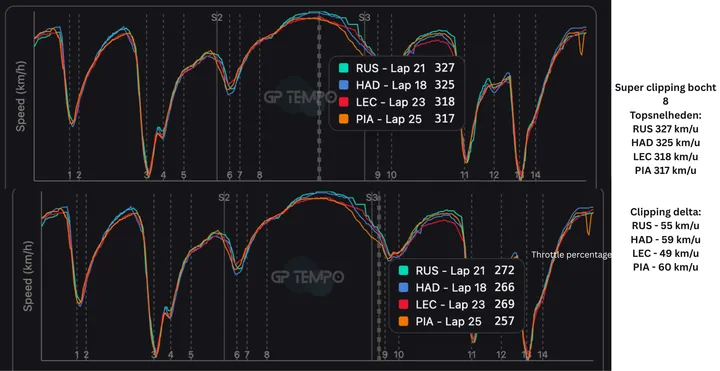
Task: Click the 'Clipping delta:' heading
Action: tap(665, 212)
